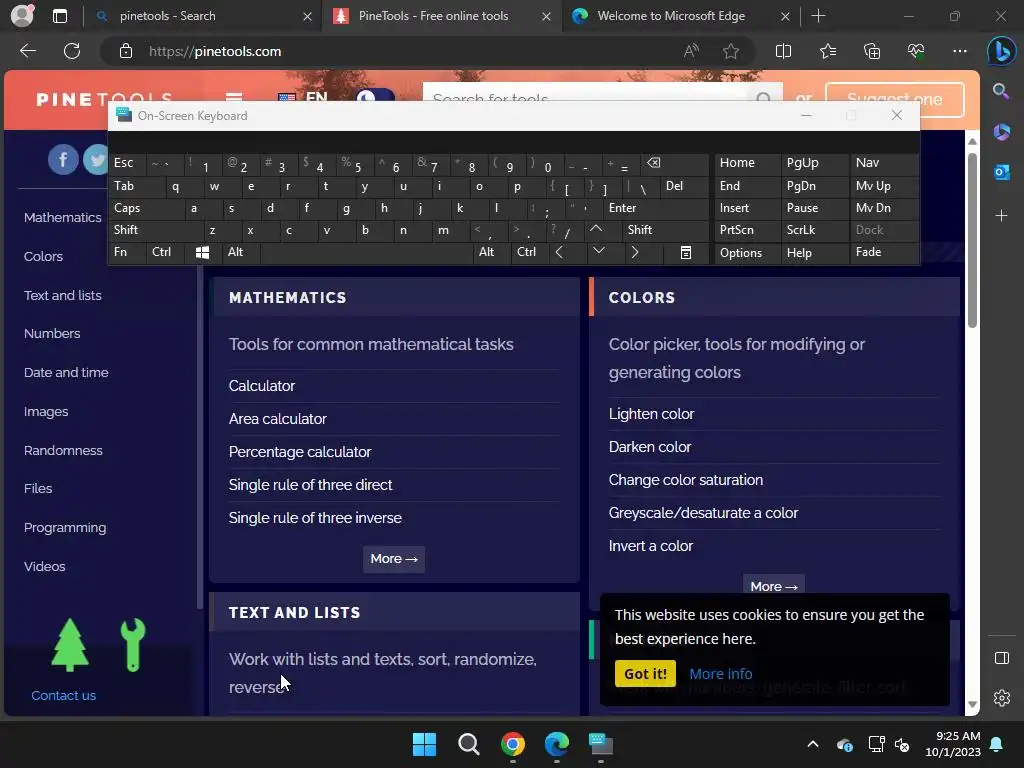The height and width of the screenshot is (768, 1024).
Task: Open On-Screen Keyboard taskbar icon
Action: (601, 744)
